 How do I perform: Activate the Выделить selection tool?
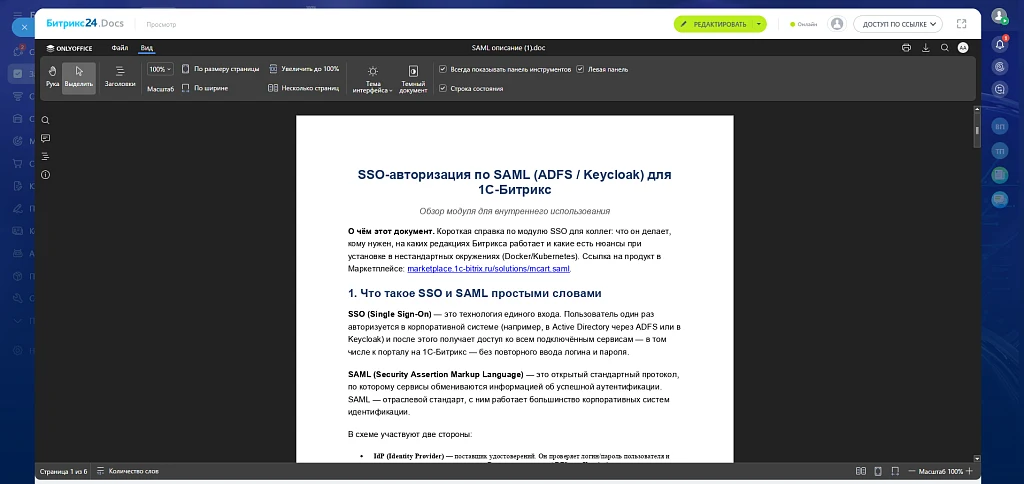(79, 77)
